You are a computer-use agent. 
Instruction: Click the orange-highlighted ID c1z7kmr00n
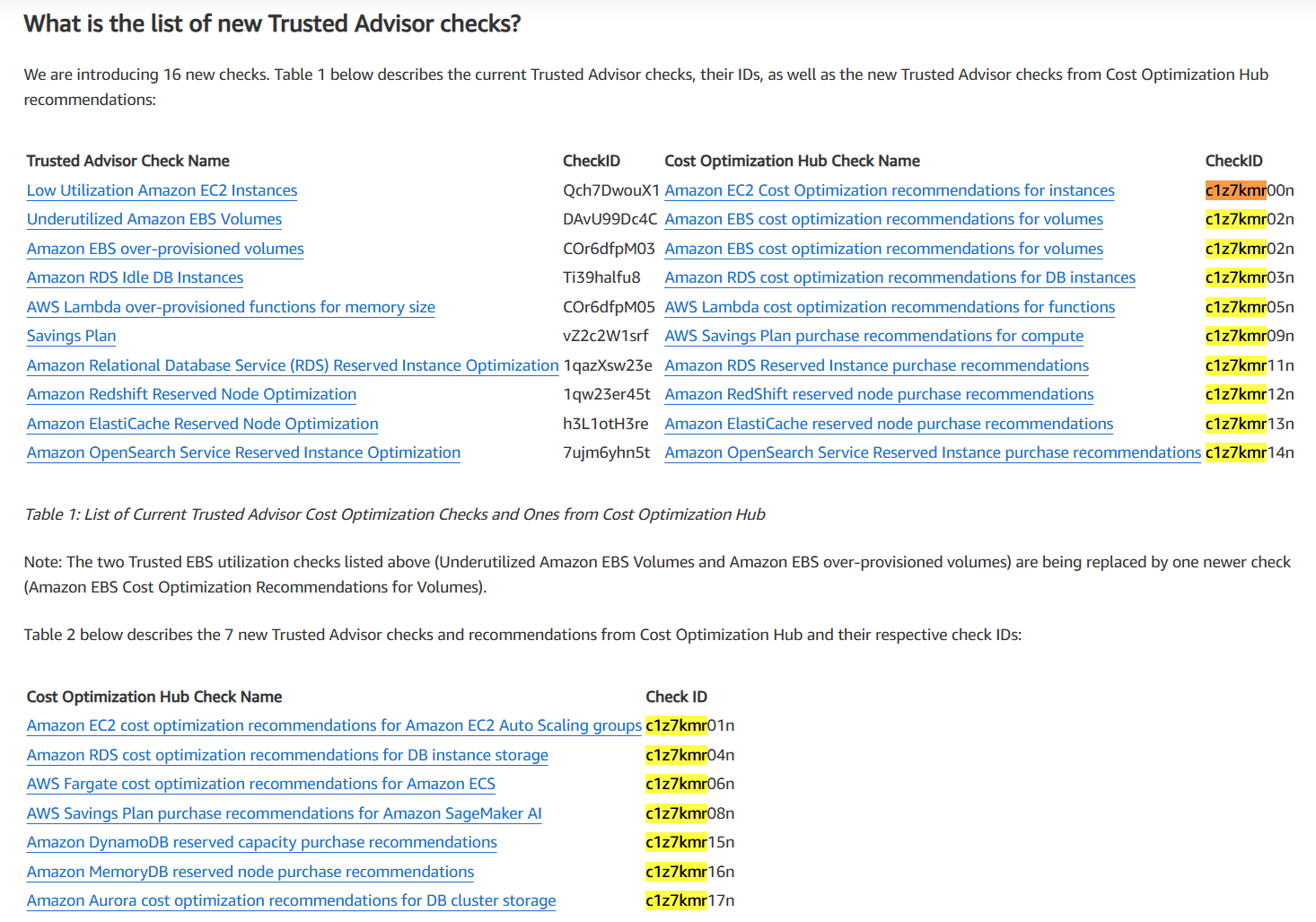point(1250,190)
